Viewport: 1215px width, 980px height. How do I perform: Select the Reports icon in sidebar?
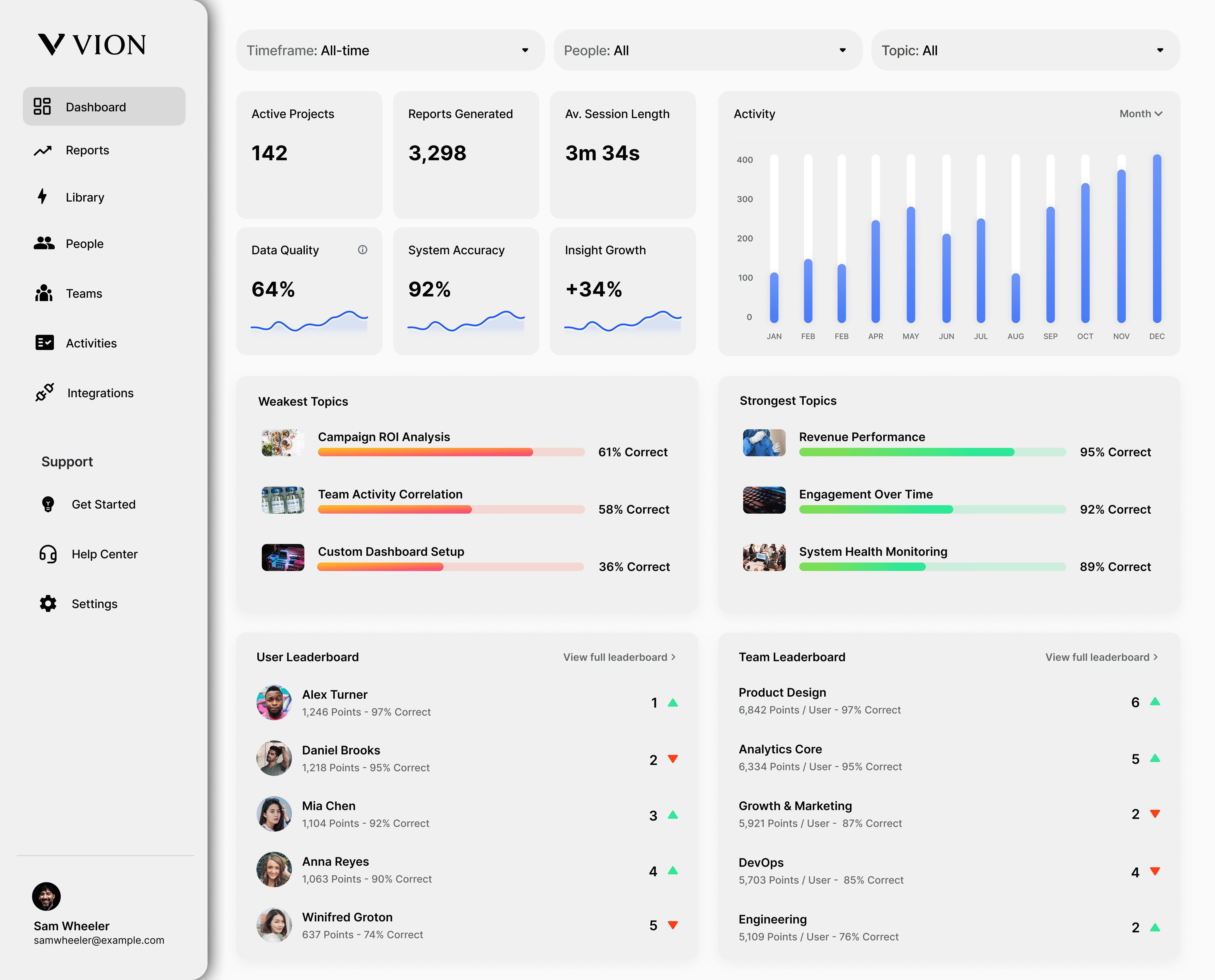43,150
